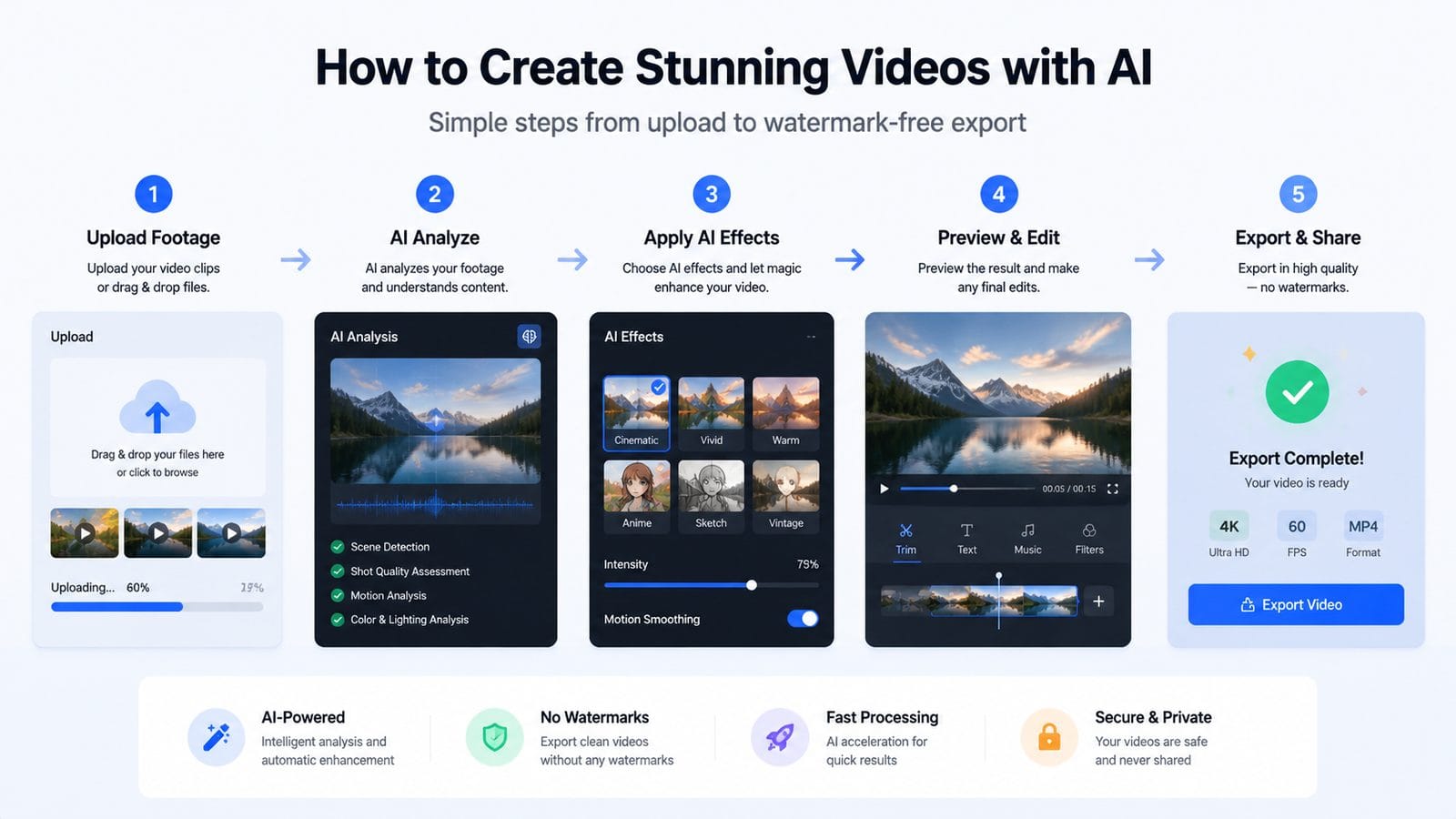Click the Export Video button
The width and height of the screenshot is (1456, 819).
(x=1296, y=604)
